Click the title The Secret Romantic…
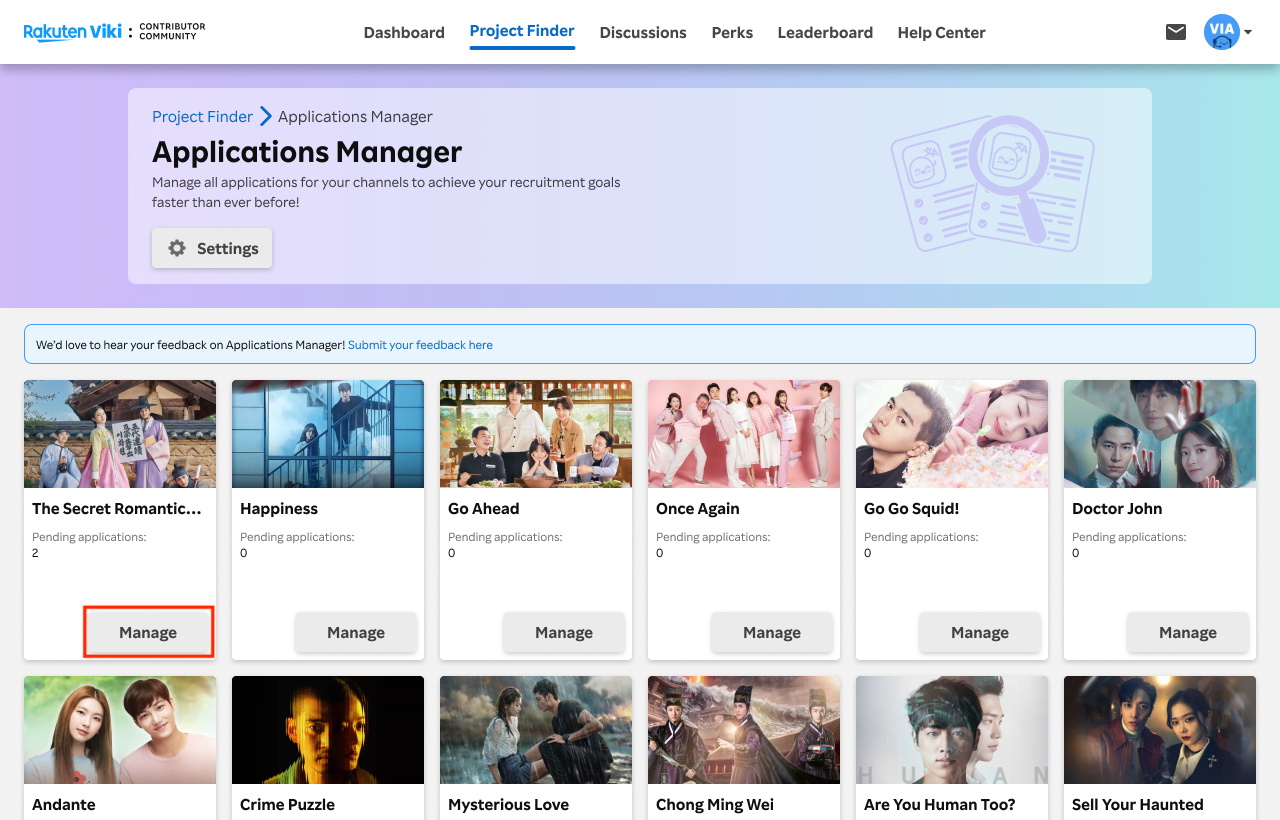Viewport: 1280px width, 820px height. tap(117, 508)
